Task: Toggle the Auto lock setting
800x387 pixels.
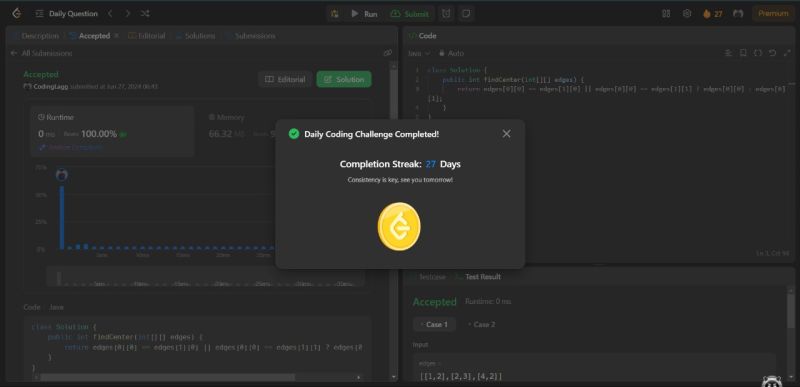Action: tap(451, 53)
